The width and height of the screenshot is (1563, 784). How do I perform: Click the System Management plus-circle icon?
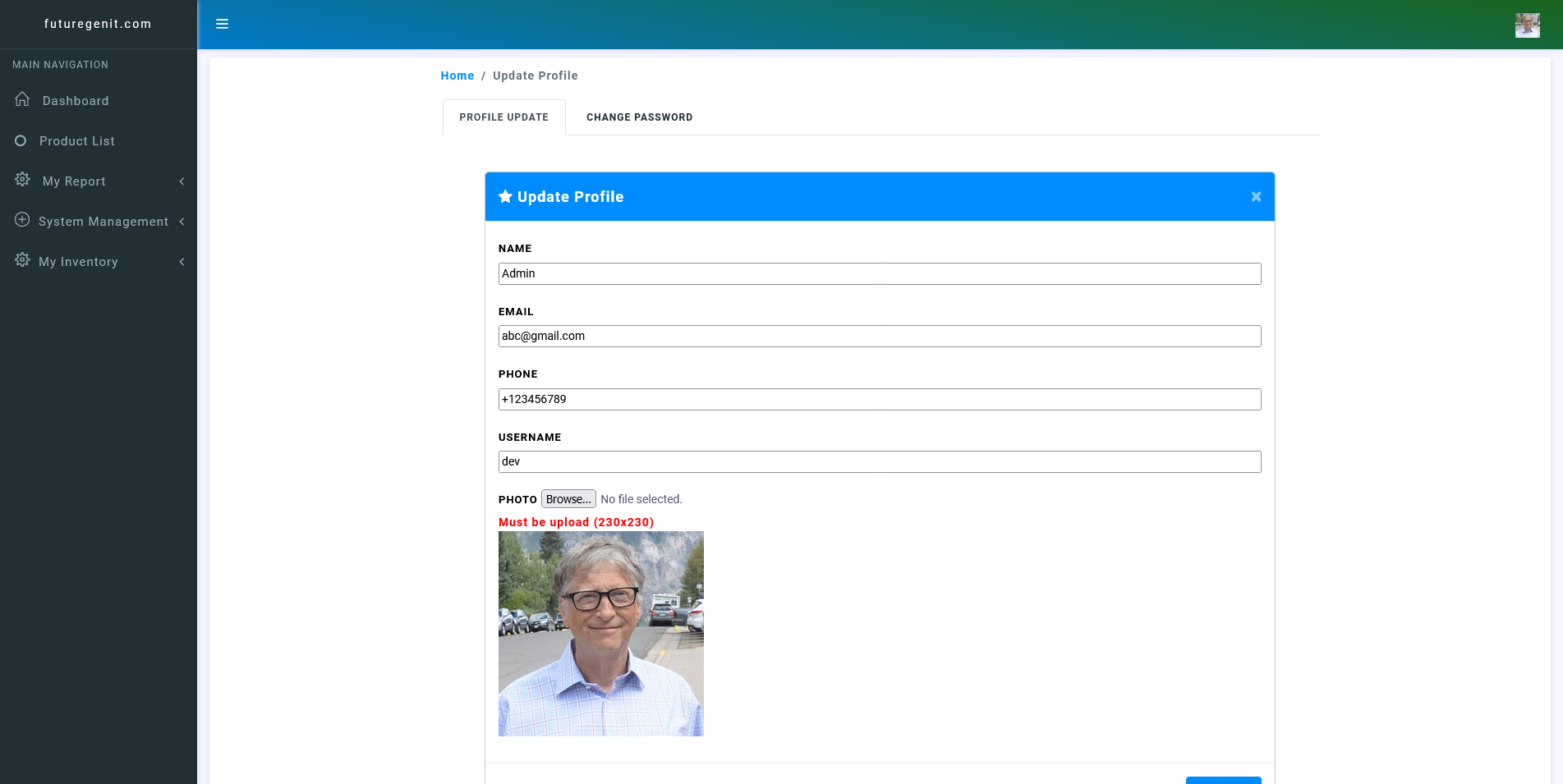pos(22,220)
